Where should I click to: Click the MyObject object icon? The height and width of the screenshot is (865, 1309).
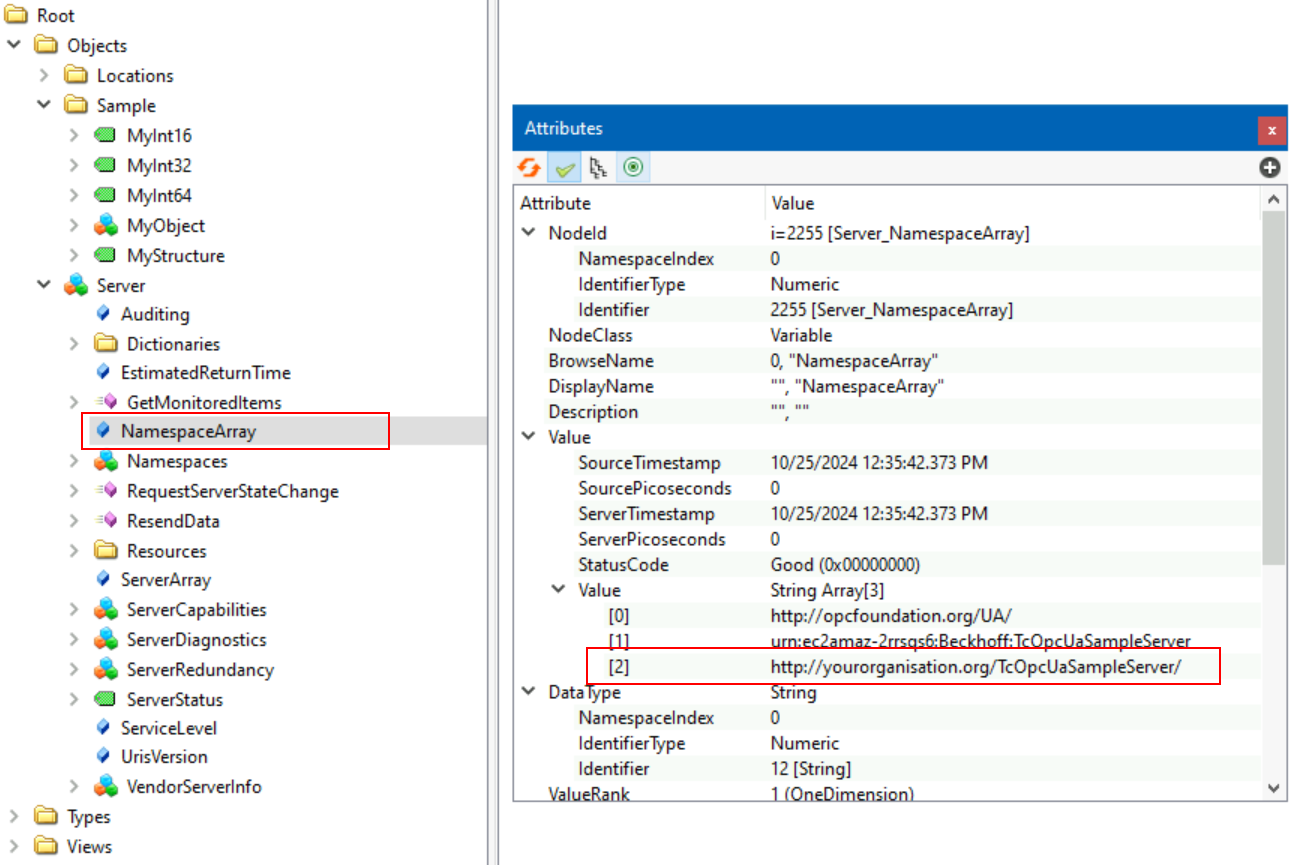pos(105,225)
